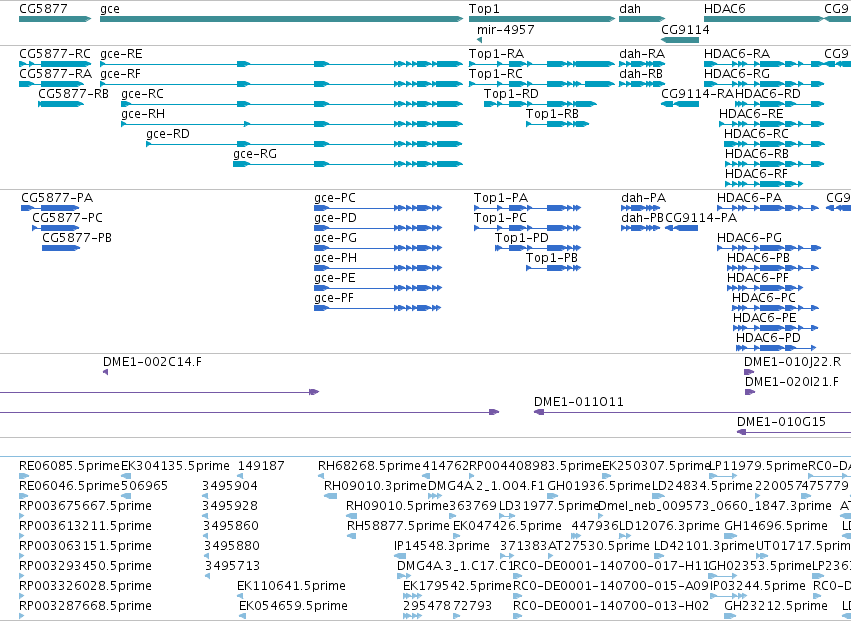The width and height of the screenshot is (851, 621).
Task: Click GH14696.5prime EST label
Action: point(776,526)
